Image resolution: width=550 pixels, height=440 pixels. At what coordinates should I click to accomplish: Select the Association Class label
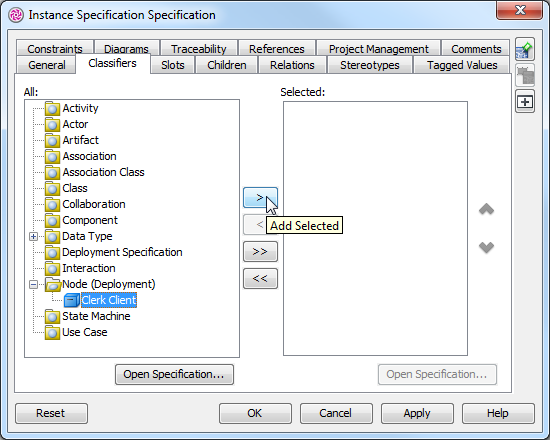pos(103,172)
